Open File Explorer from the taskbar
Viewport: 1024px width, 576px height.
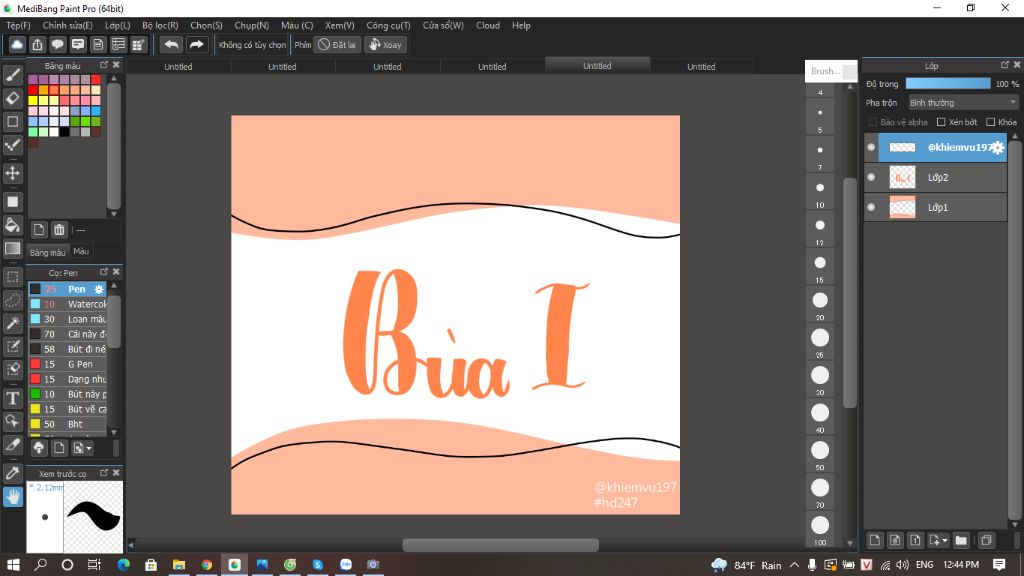pyautogui.click(x=179, y=565)
